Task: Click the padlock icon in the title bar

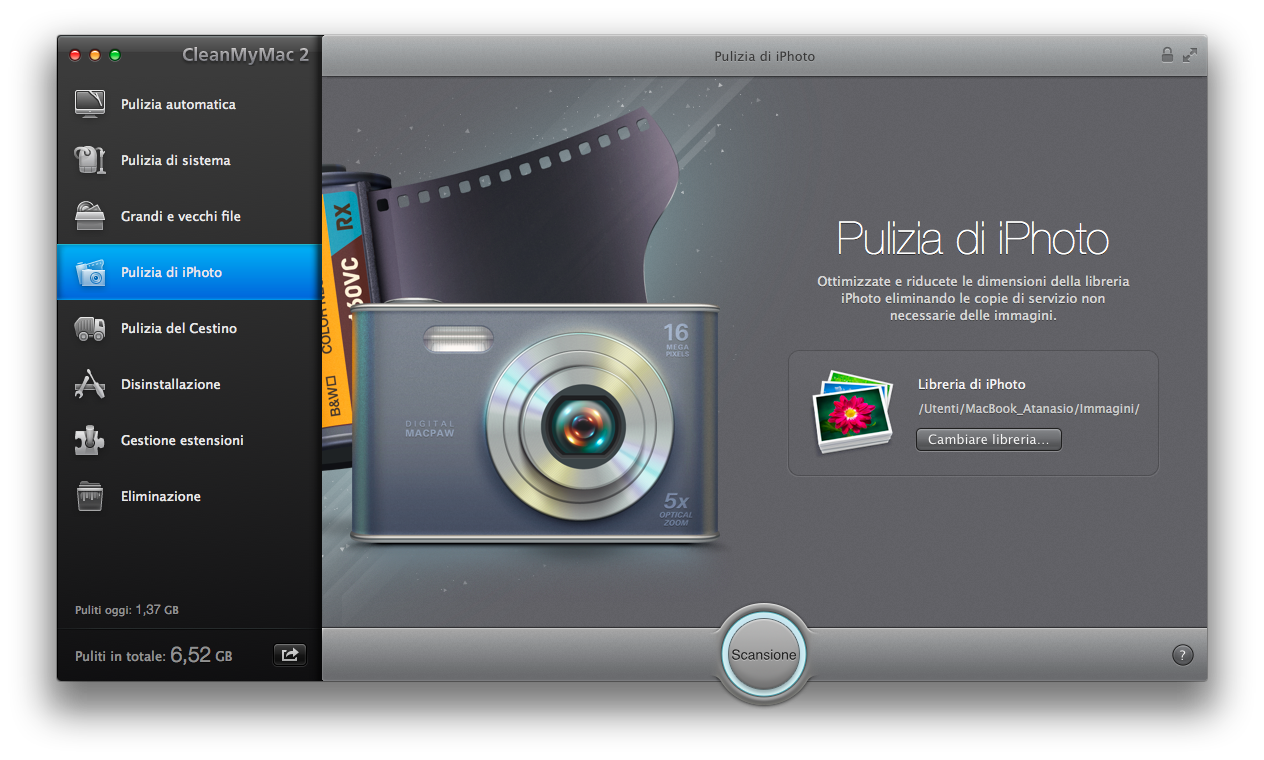Action: pos(1167,55)
